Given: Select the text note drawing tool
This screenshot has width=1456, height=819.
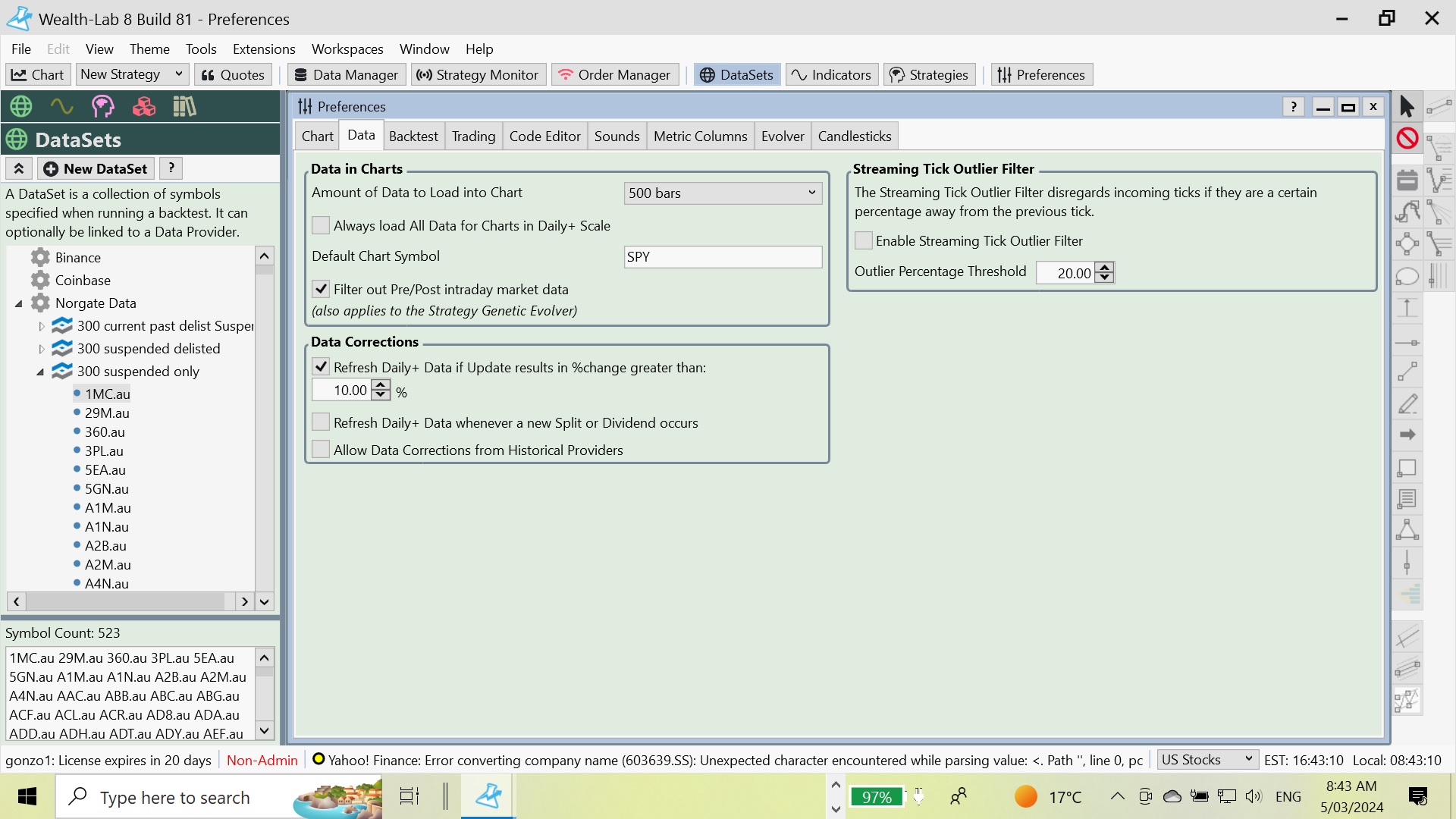Looking at the screenshot, I should pyautogui.click(x=1407, y=499).
